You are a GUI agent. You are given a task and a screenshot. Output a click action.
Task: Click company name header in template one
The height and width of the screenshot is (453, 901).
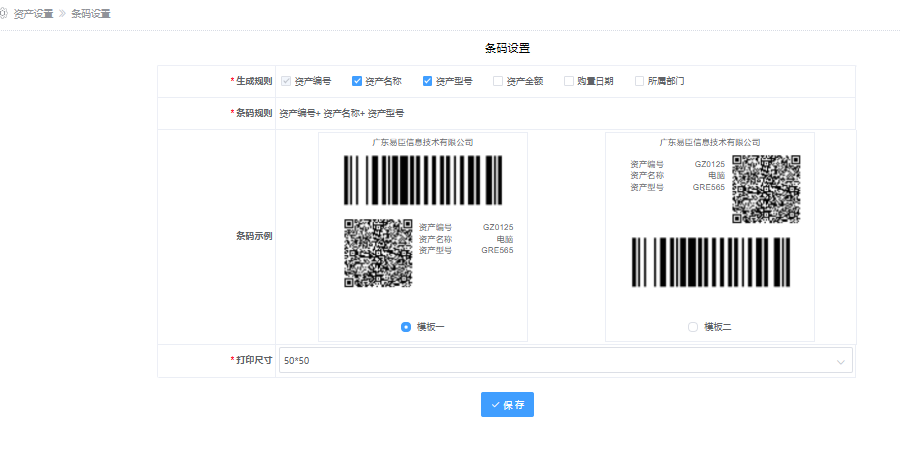[x=423, y=142]
